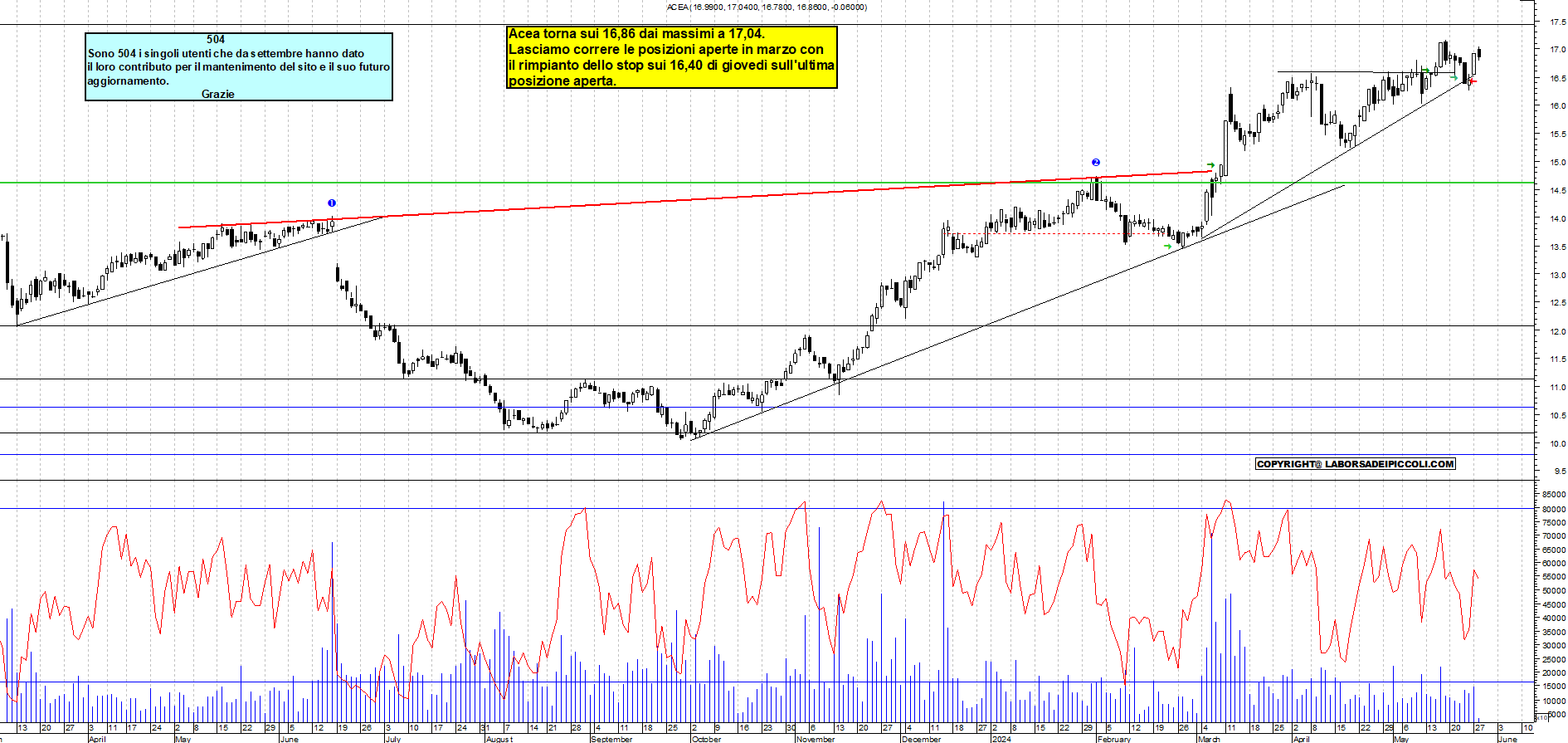Image resolution: width=1568 pixels, height=743 pixels.
Task: Open the COPYRIGHT LABORSADEIPICCOLI.COM label
Action: pos(1356,464)
